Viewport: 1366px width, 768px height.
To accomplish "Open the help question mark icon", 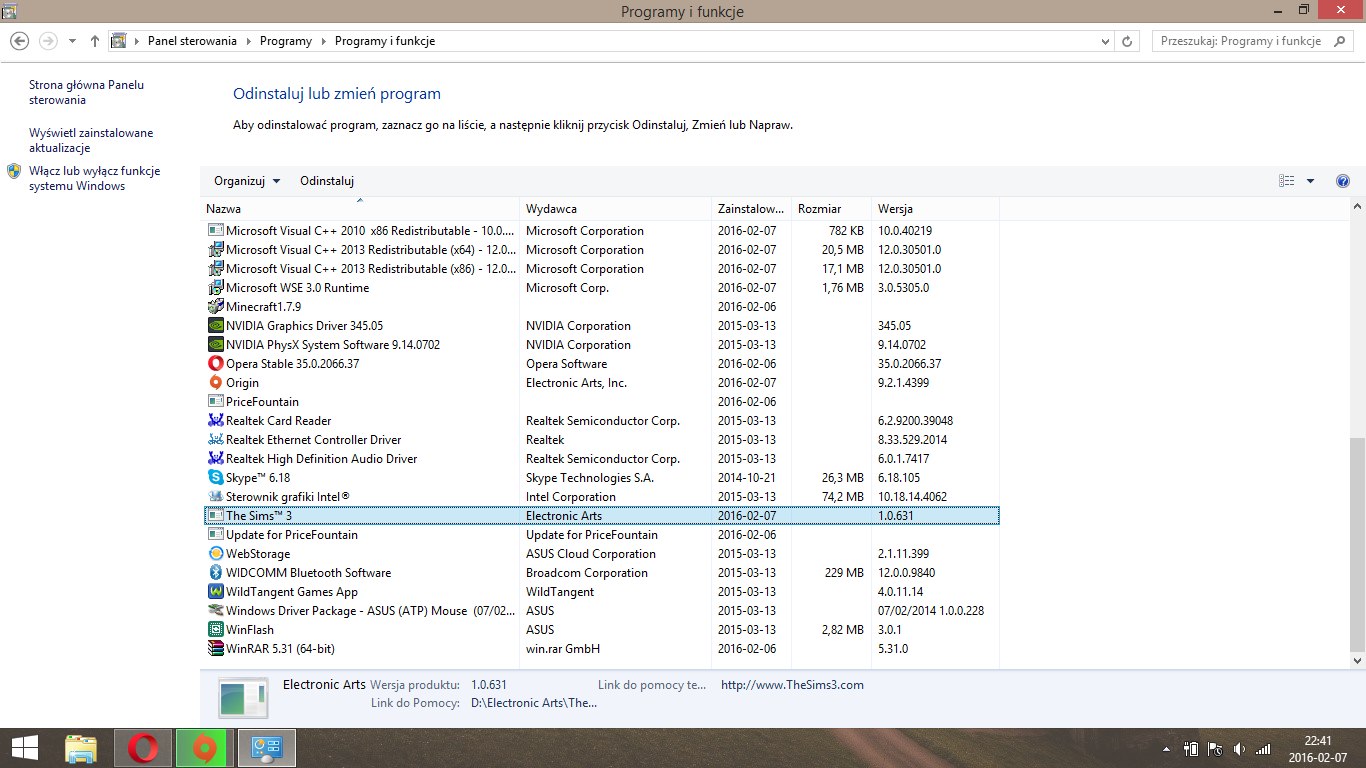I will 1343,181.
